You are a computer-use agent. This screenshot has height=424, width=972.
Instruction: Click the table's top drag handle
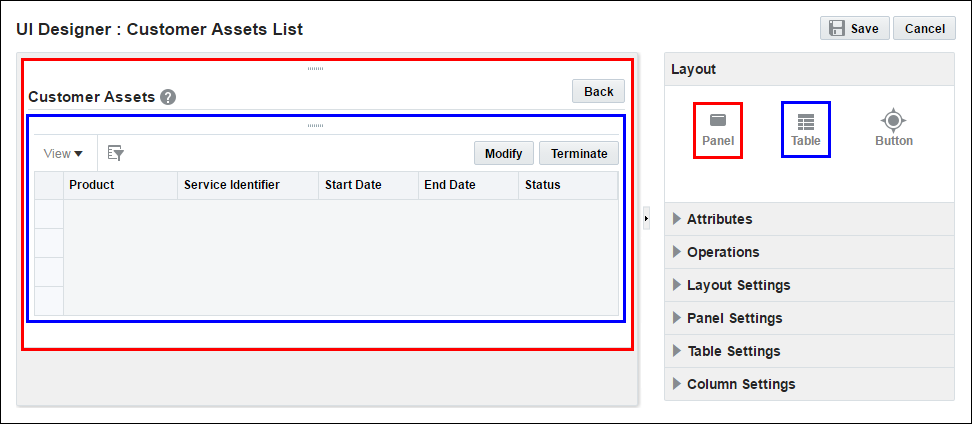(x=315, y=125)
